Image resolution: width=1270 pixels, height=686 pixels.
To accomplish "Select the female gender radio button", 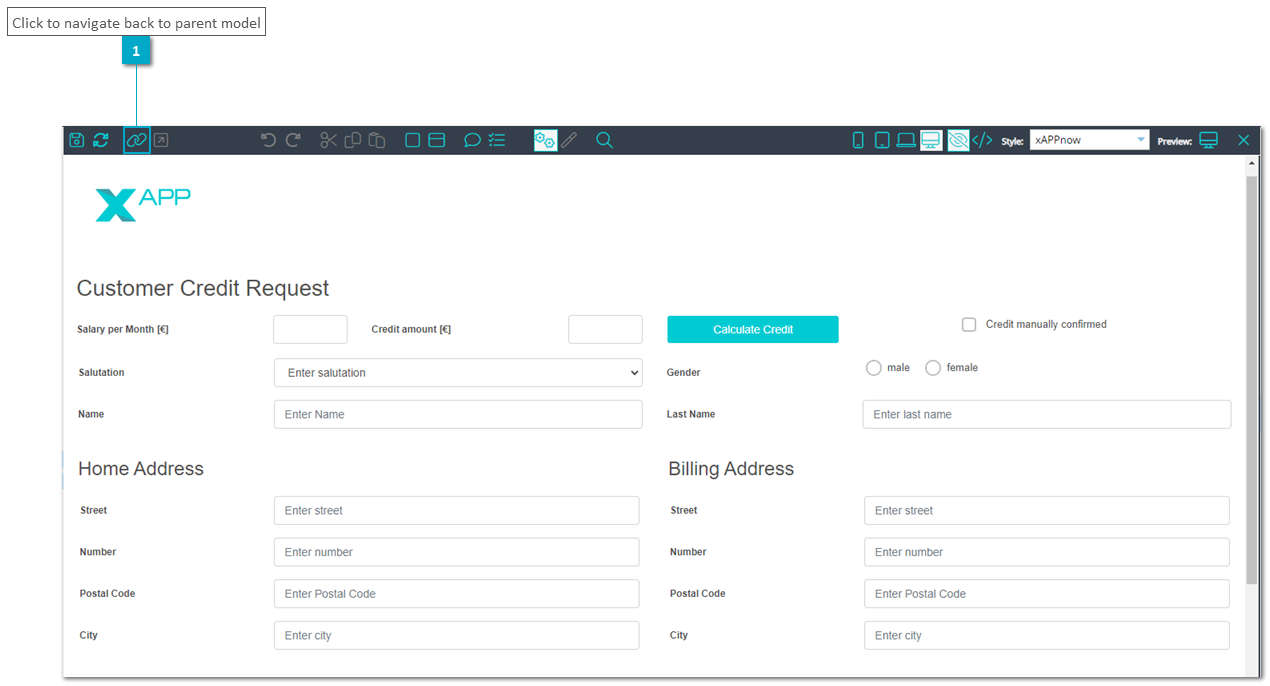I will 933,368.
